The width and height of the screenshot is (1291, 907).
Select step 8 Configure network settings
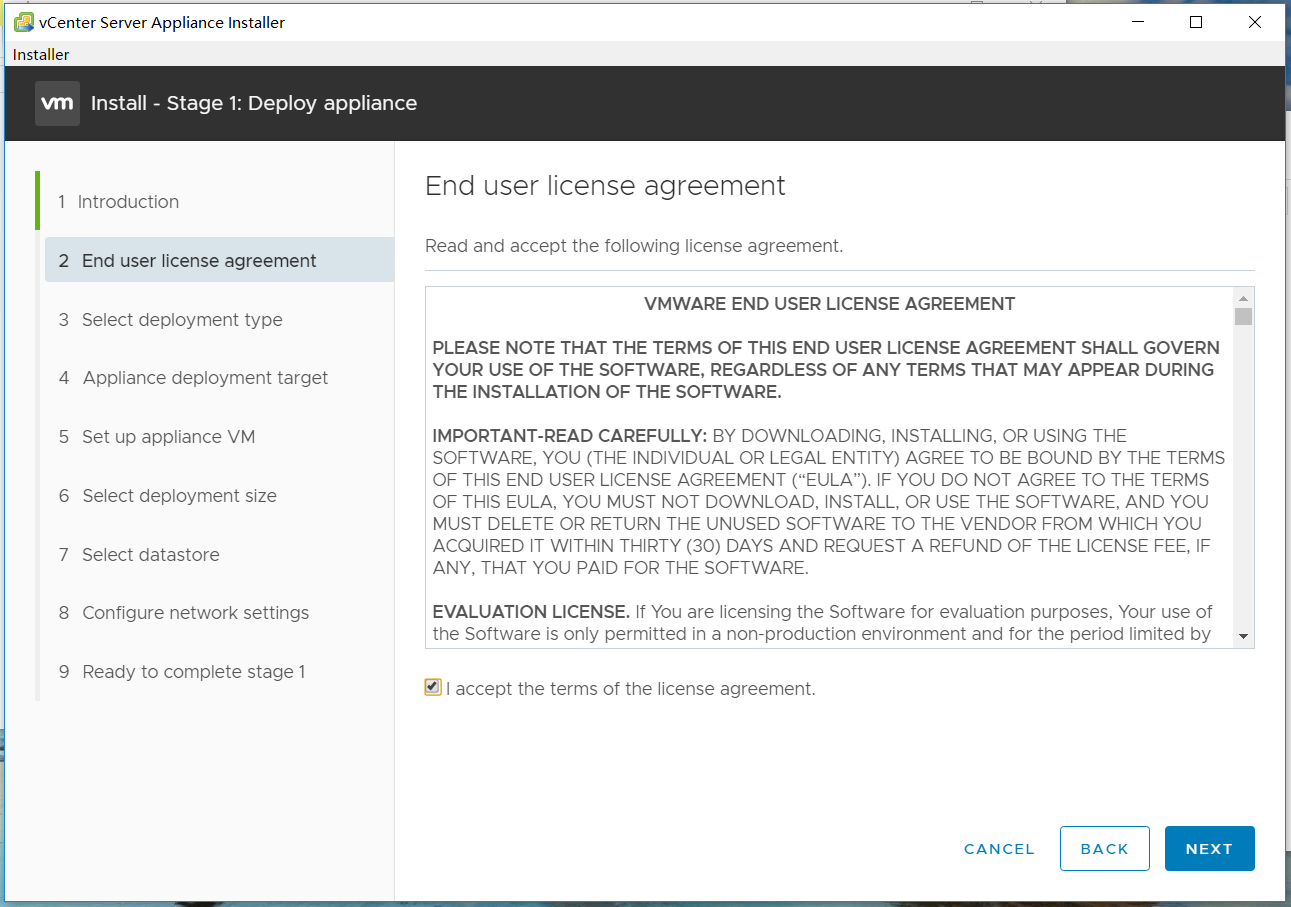[183, 613]
